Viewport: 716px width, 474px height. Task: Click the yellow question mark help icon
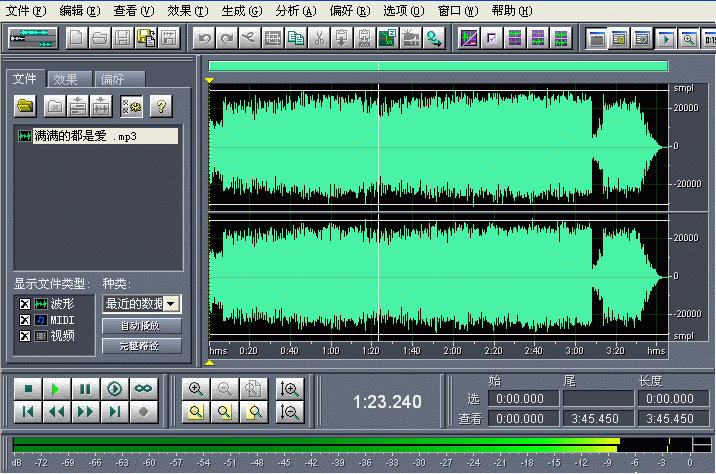(x=159, y=105)
